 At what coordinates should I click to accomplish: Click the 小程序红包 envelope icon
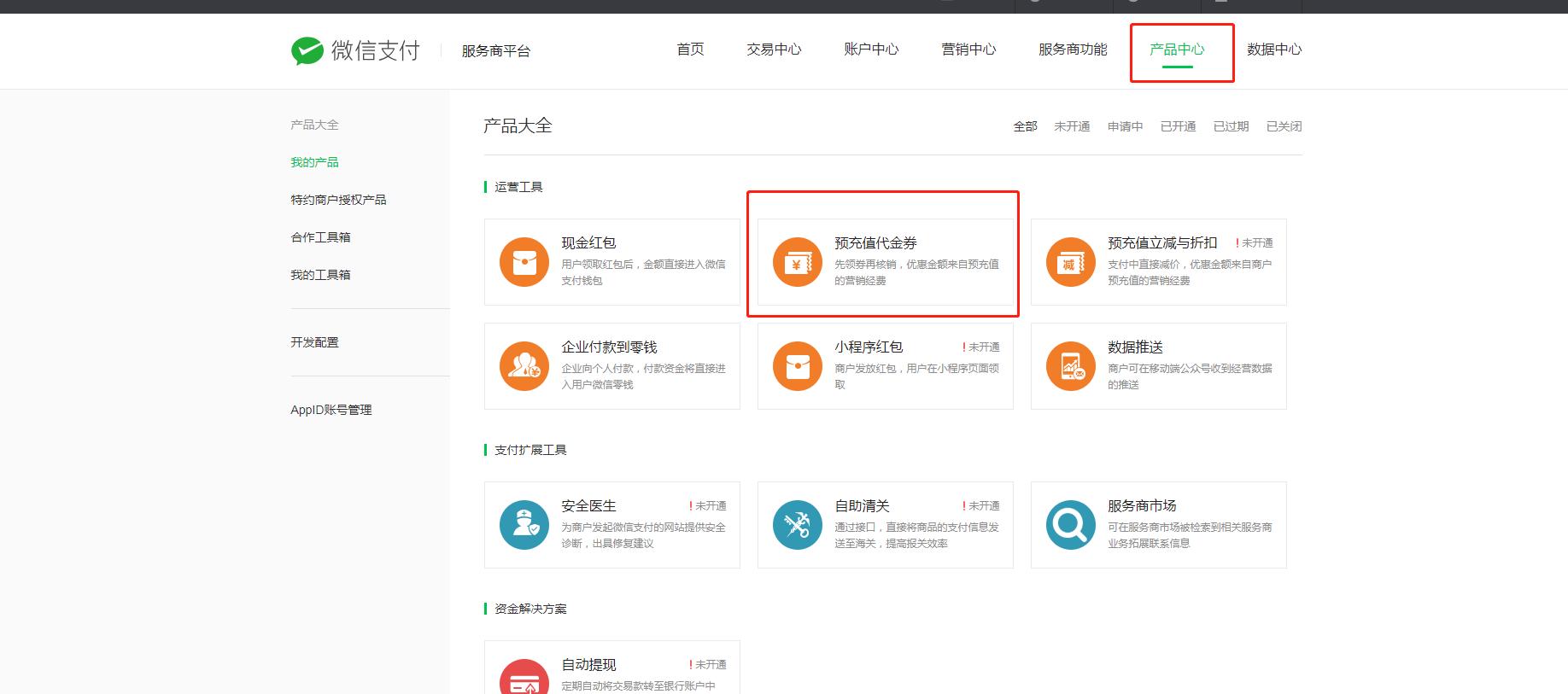point(798,366)
